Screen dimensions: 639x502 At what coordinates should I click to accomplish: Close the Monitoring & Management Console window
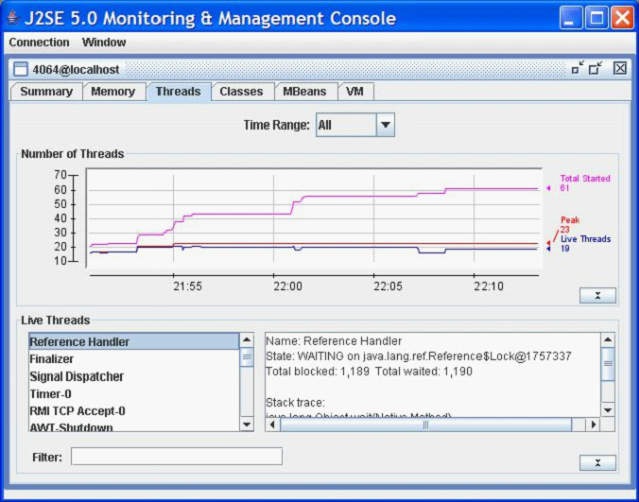tap(623, 18)
